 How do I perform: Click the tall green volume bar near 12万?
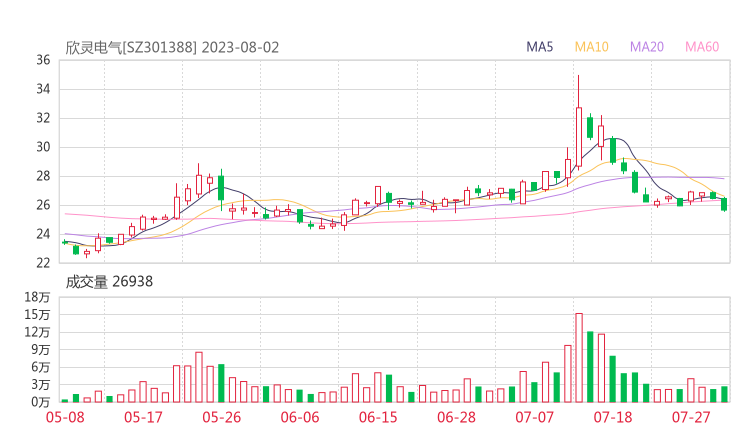[x=590, y=367]
